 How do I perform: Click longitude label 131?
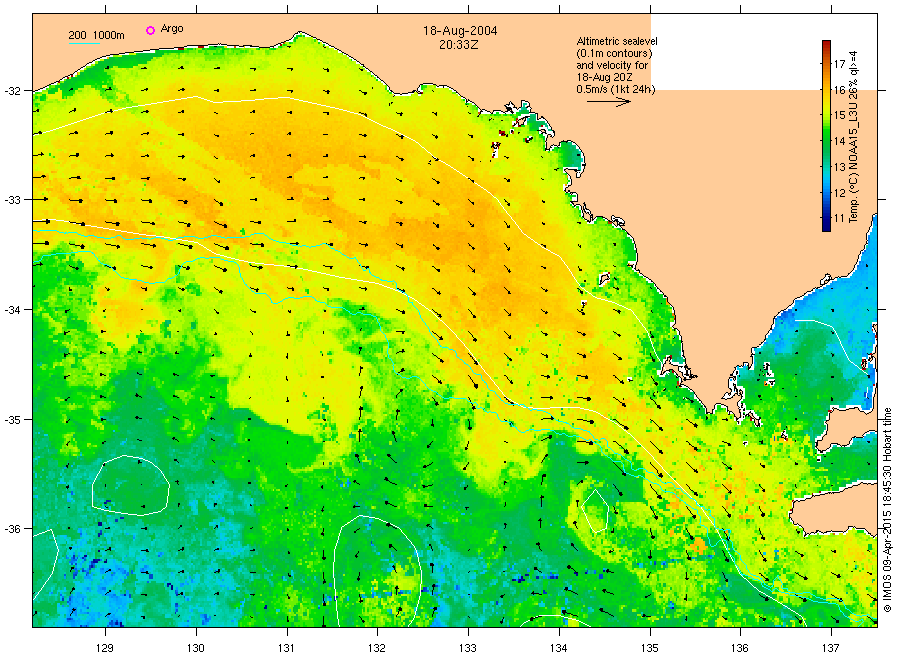pyautogui.click(x=286, y=648)
